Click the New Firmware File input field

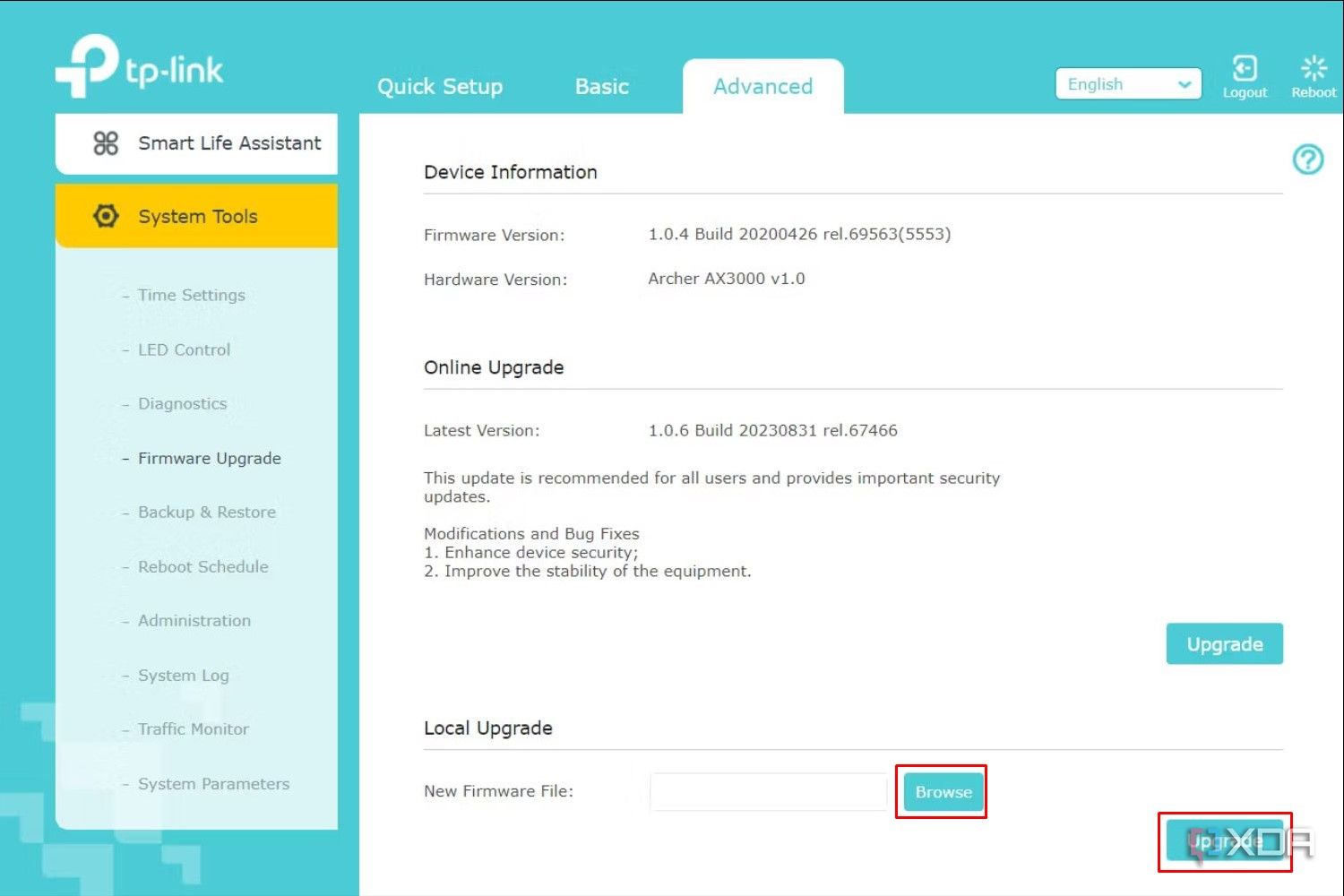768,791
